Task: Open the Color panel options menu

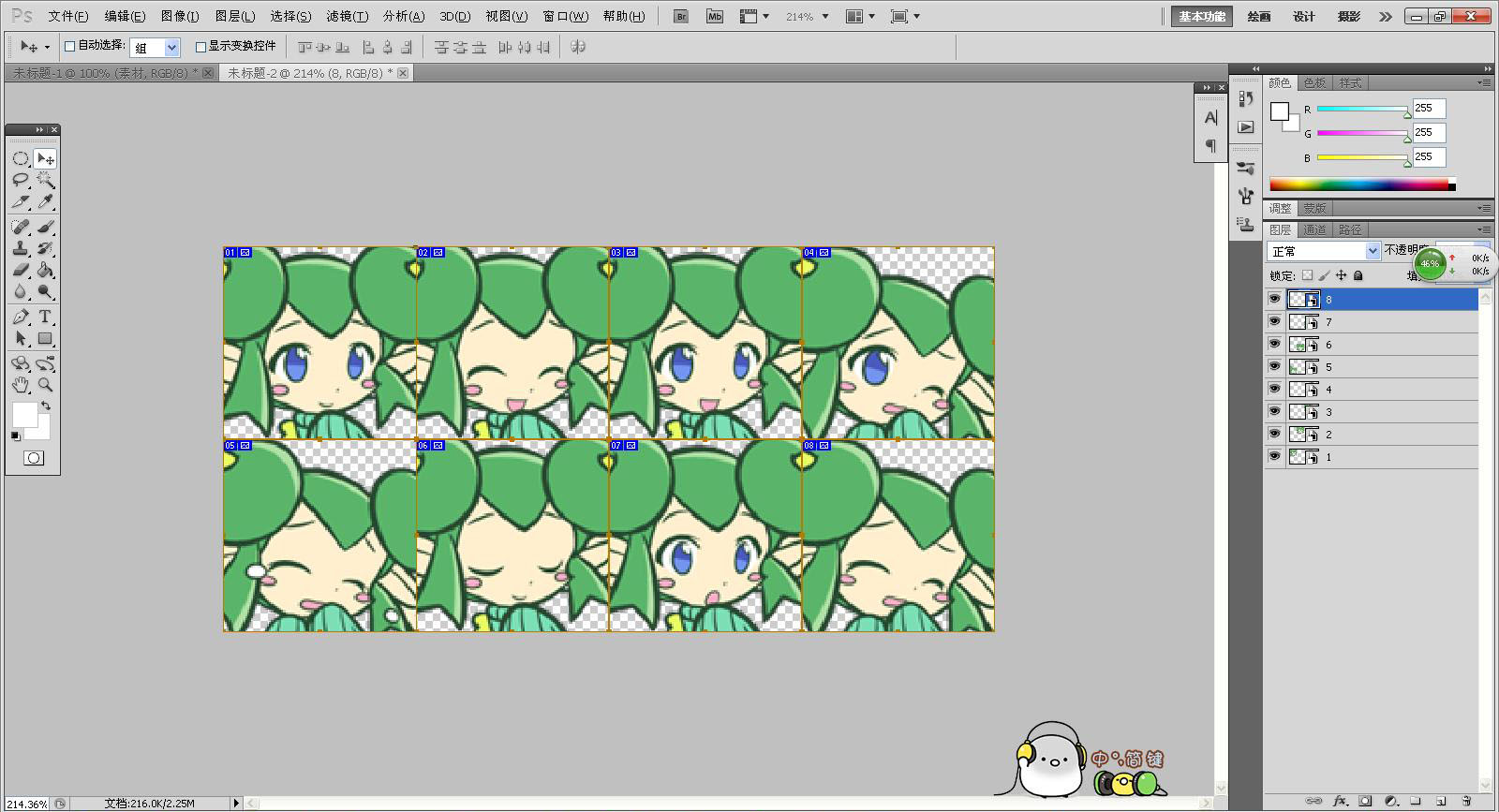Action: point(1484,82)
